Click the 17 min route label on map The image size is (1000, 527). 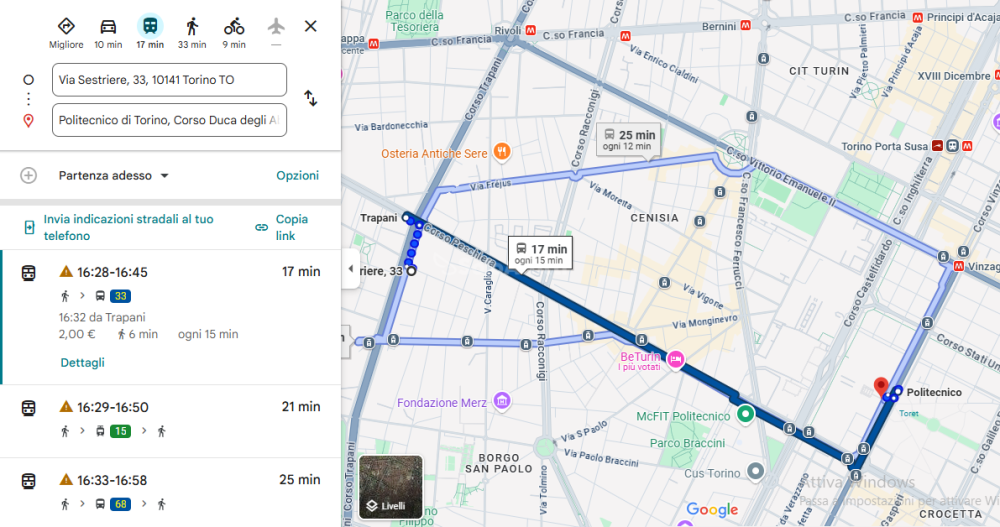click(x=540, y=253)
